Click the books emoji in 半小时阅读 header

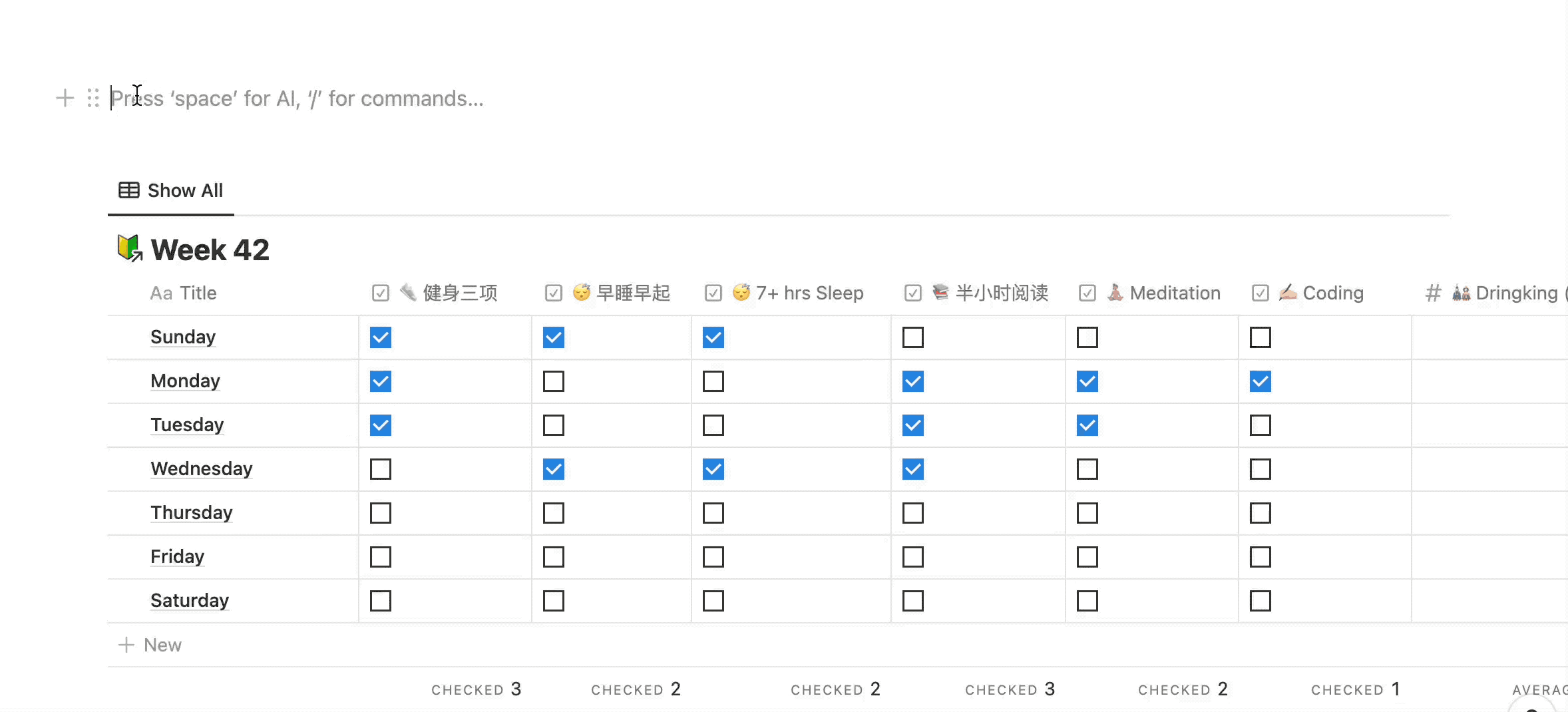click(x=940, y=293)
